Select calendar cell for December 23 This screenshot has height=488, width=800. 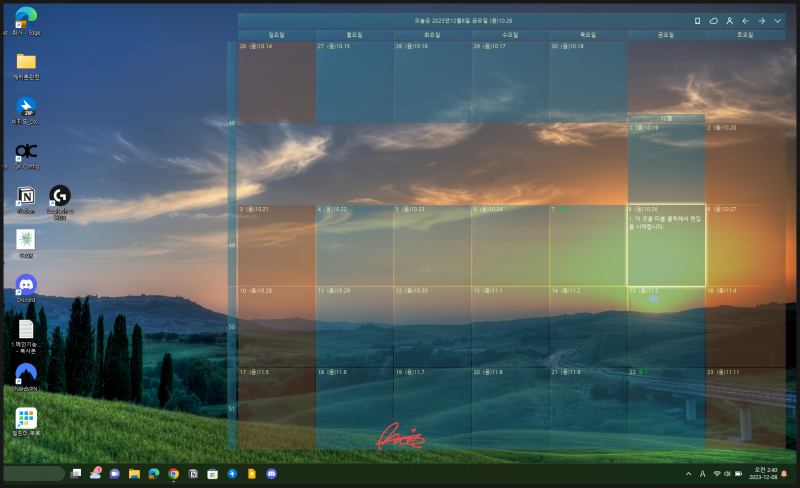click(745, 409)
